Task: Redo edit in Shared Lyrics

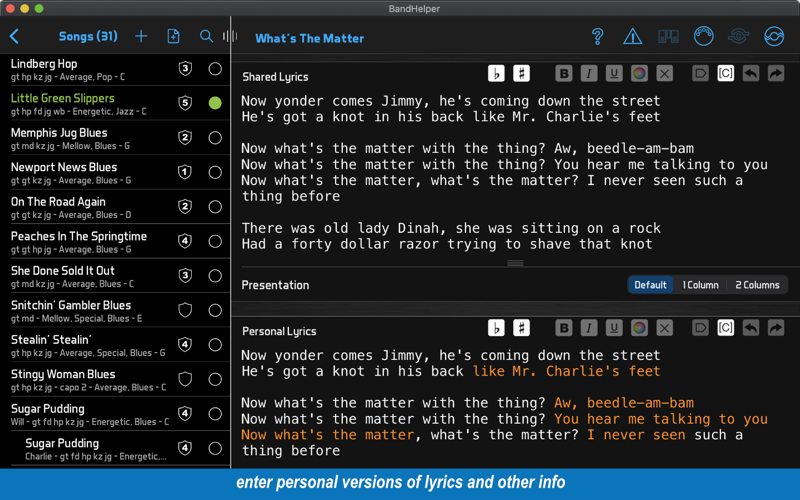Action: [x=776, y=73]
